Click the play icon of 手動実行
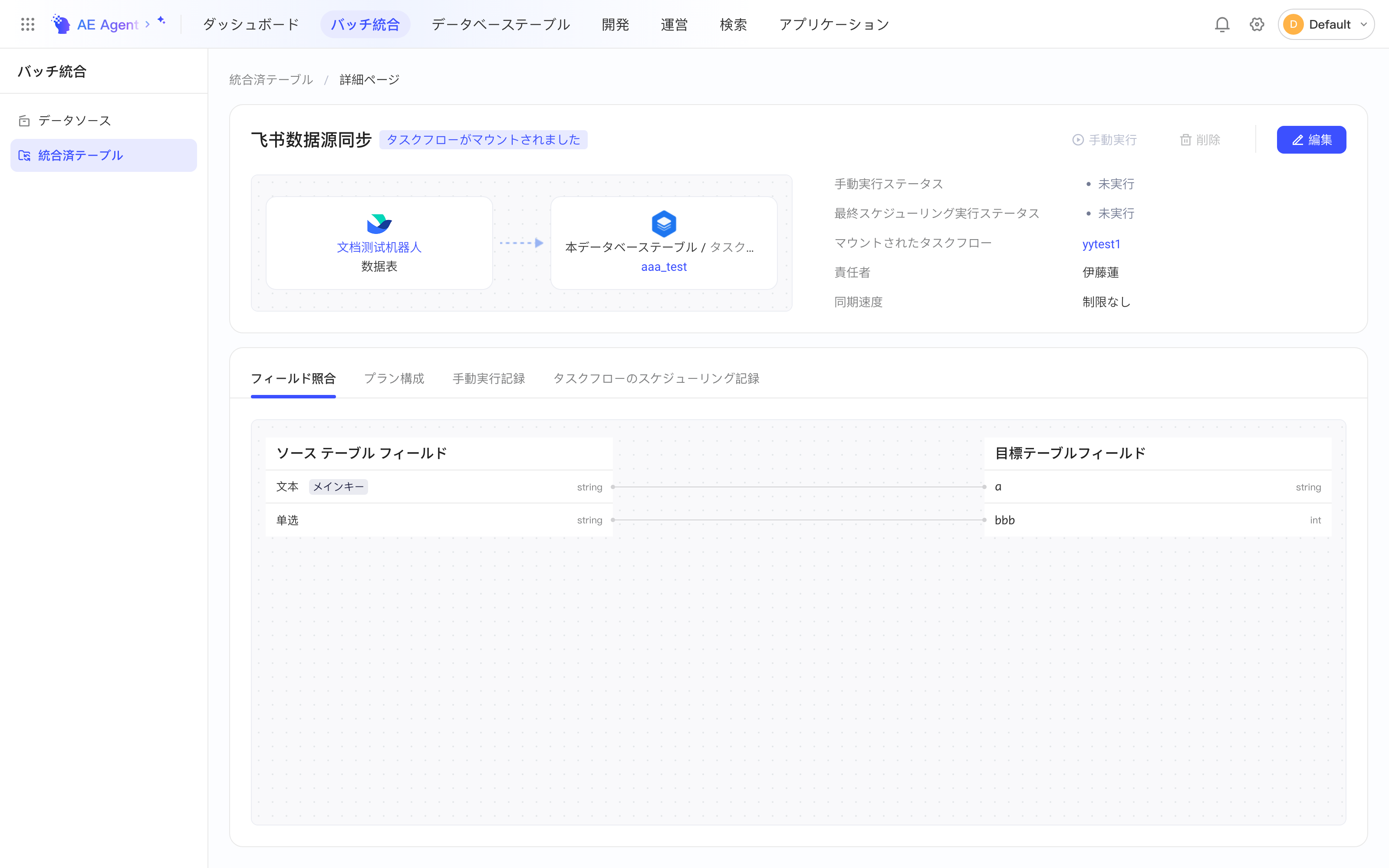The height and width of the screenshot is (868, 1389). (1078, 140)
